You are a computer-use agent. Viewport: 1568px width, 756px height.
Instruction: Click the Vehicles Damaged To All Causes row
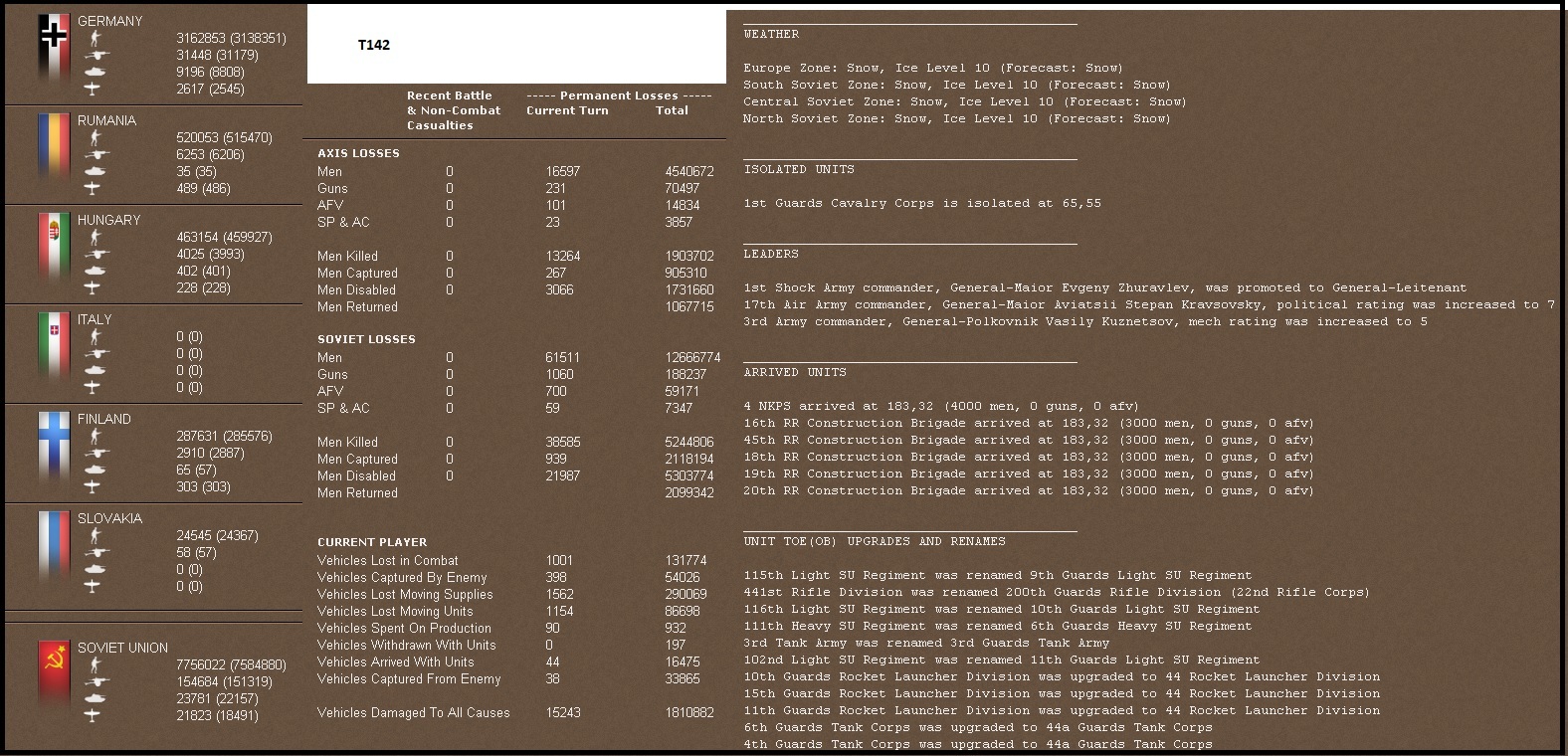pos(515,712)
